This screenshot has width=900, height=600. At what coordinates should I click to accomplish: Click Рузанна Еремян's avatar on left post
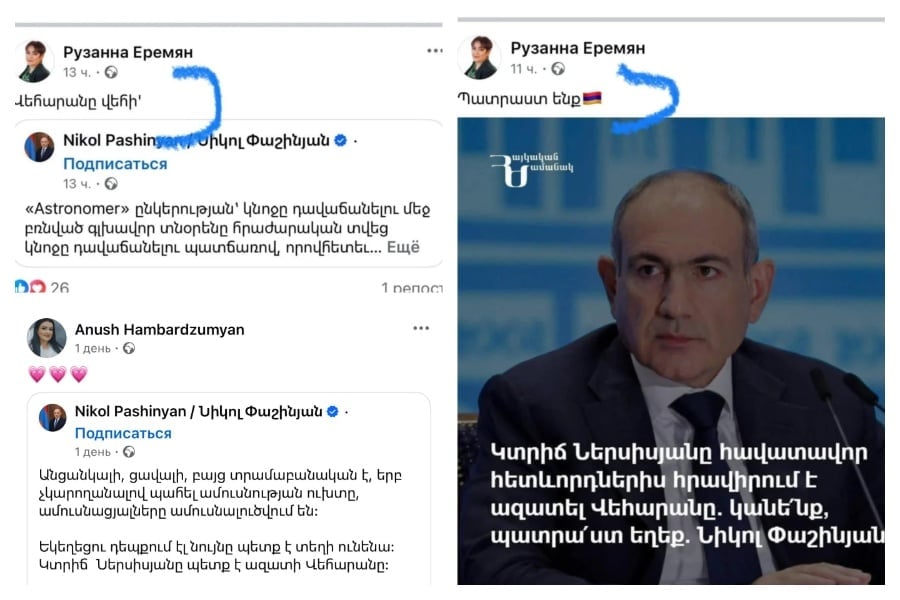34,61
